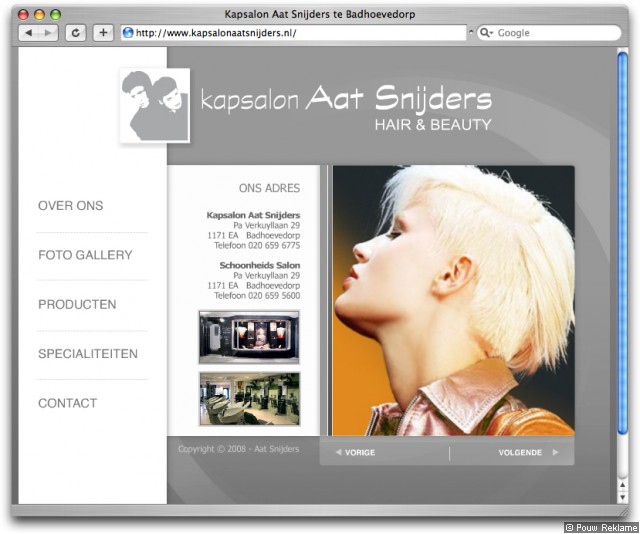Click the left arrow beside VORIGE
Viewport: 640px width, 534px height.
click(x=338, y=452)
